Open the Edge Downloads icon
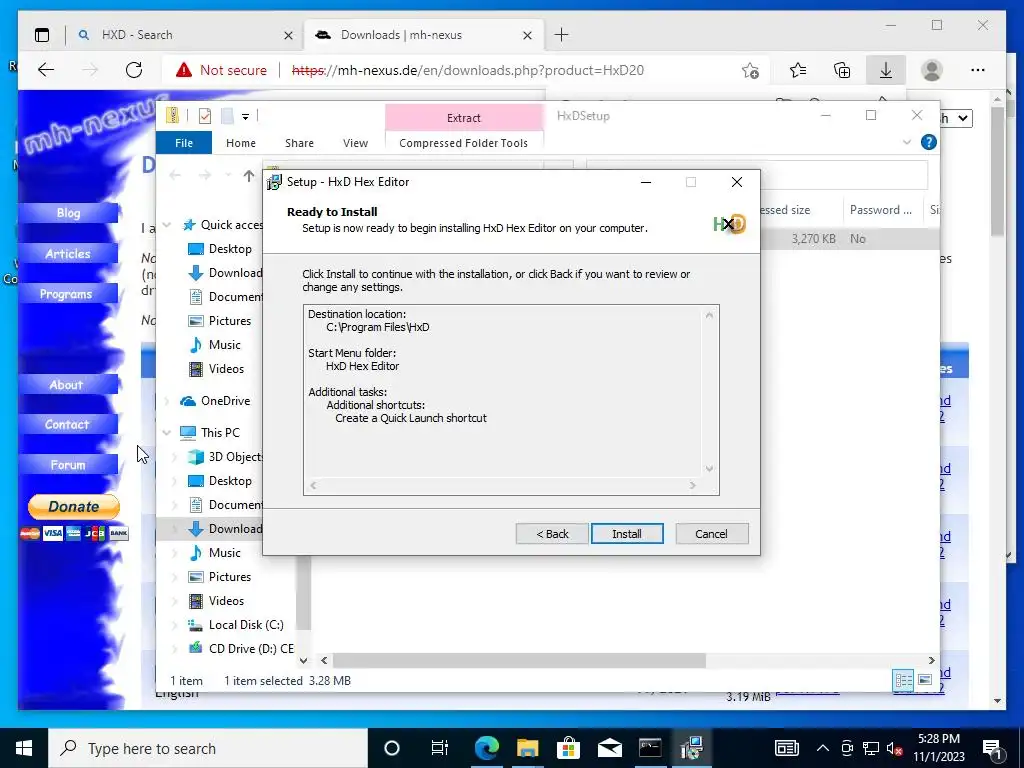The height and width of the screenshot is (768, 1024). click(x=886, y=70)
